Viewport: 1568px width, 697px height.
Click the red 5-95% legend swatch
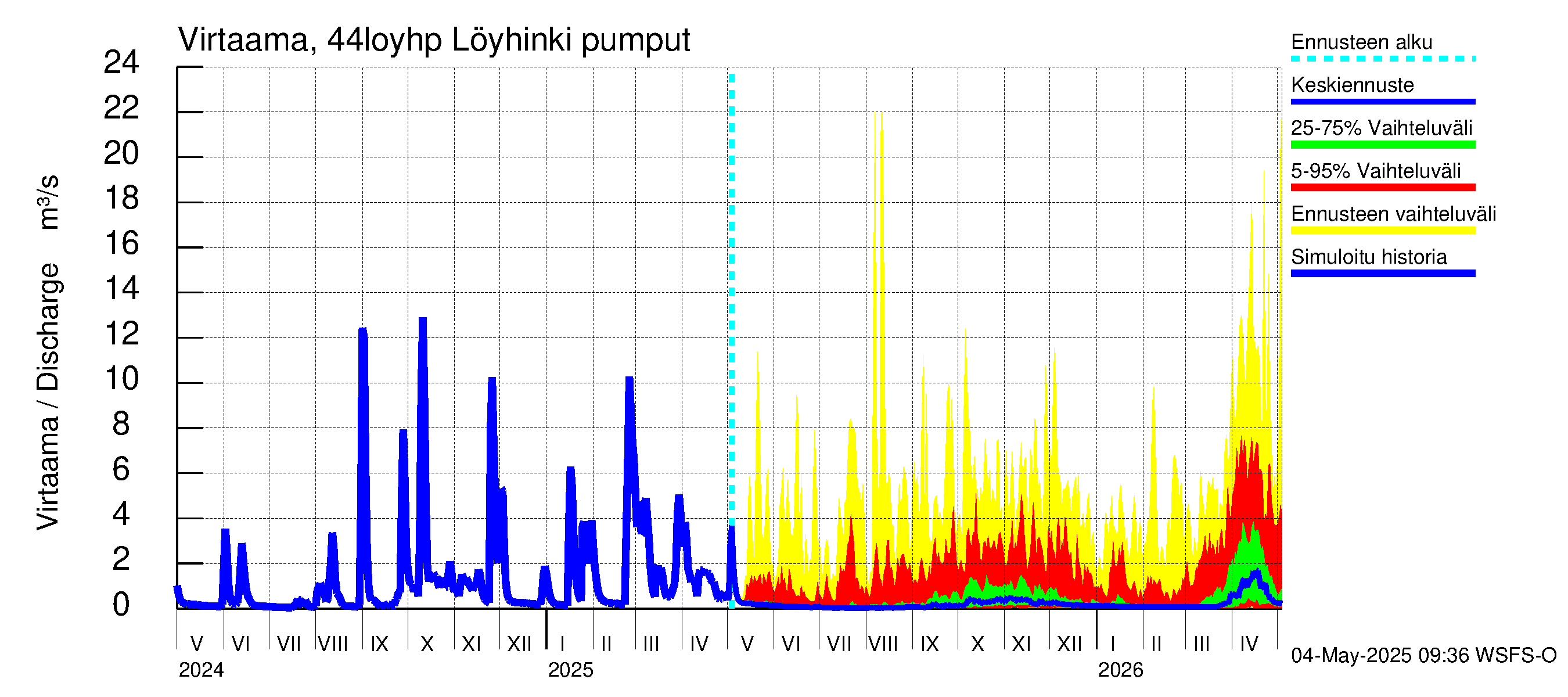click(x=1383, y=188)
